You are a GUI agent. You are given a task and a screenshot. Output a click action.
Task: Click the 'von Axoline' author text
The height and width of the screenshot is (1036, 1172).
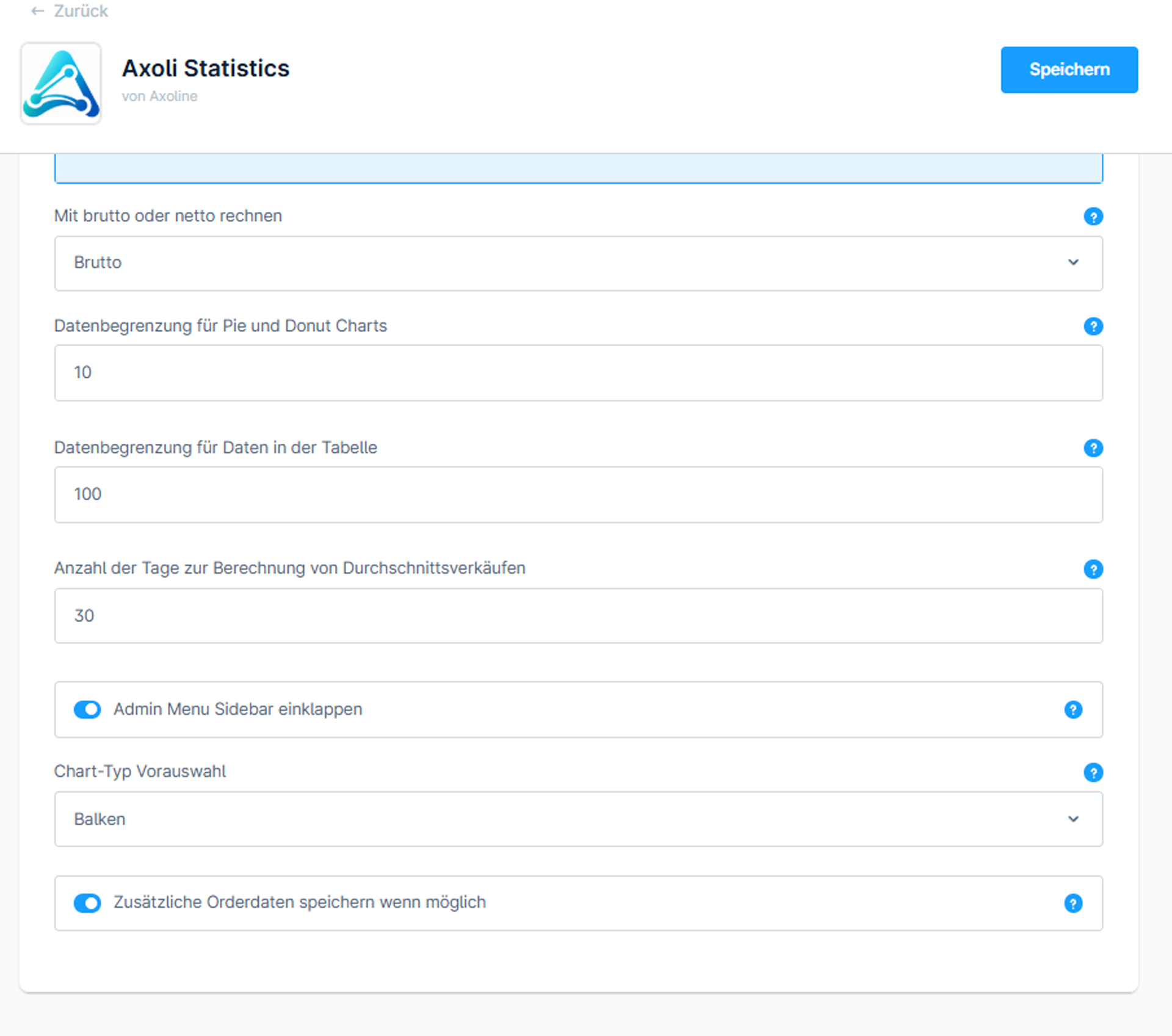click(159, 96)
